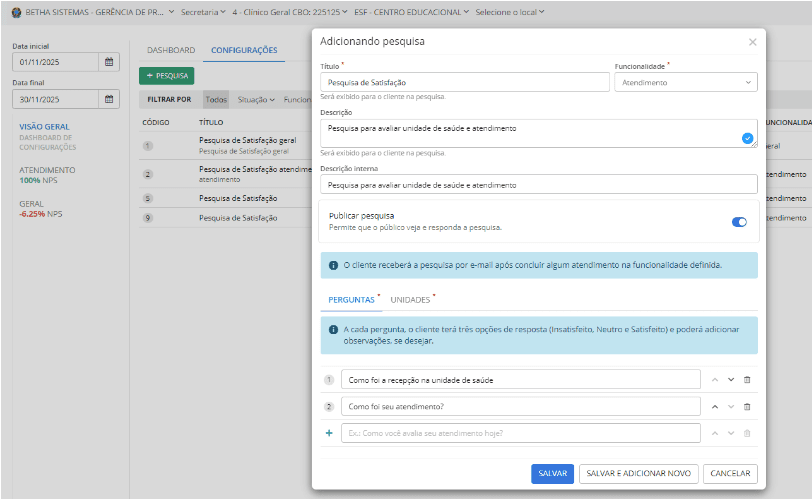Switch to the Dashboard tab
The width and height of the screenshot is (812, 499).
pyautogui.click(x=170, y=50)
